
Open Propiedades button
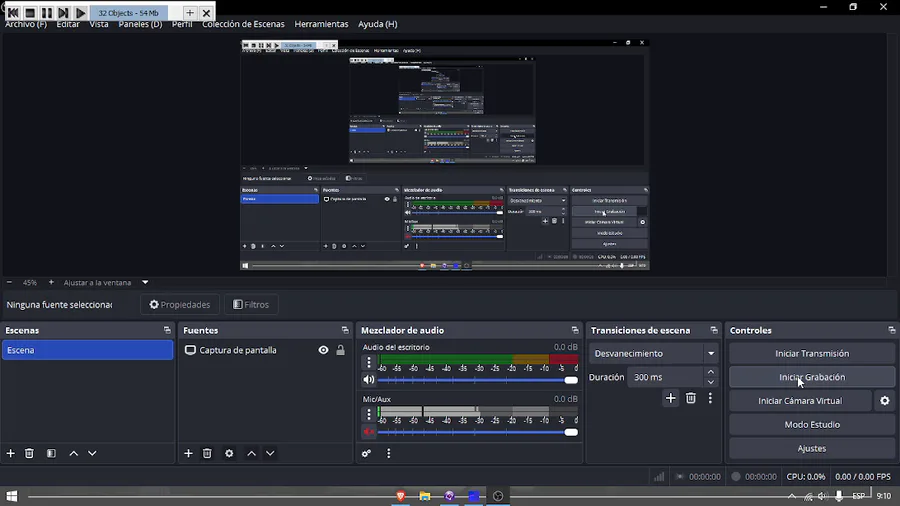[180, 305]
